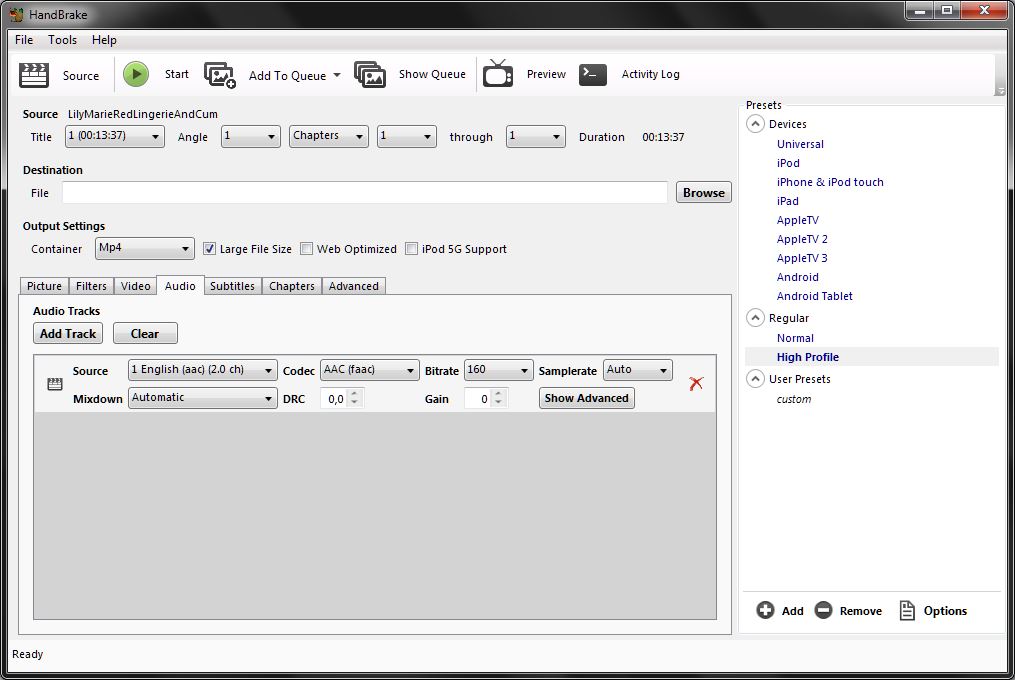This screenshot has height=680, width=1015.
Task: Open the Bitrate 160 dropdown
Action: (498, 370)
